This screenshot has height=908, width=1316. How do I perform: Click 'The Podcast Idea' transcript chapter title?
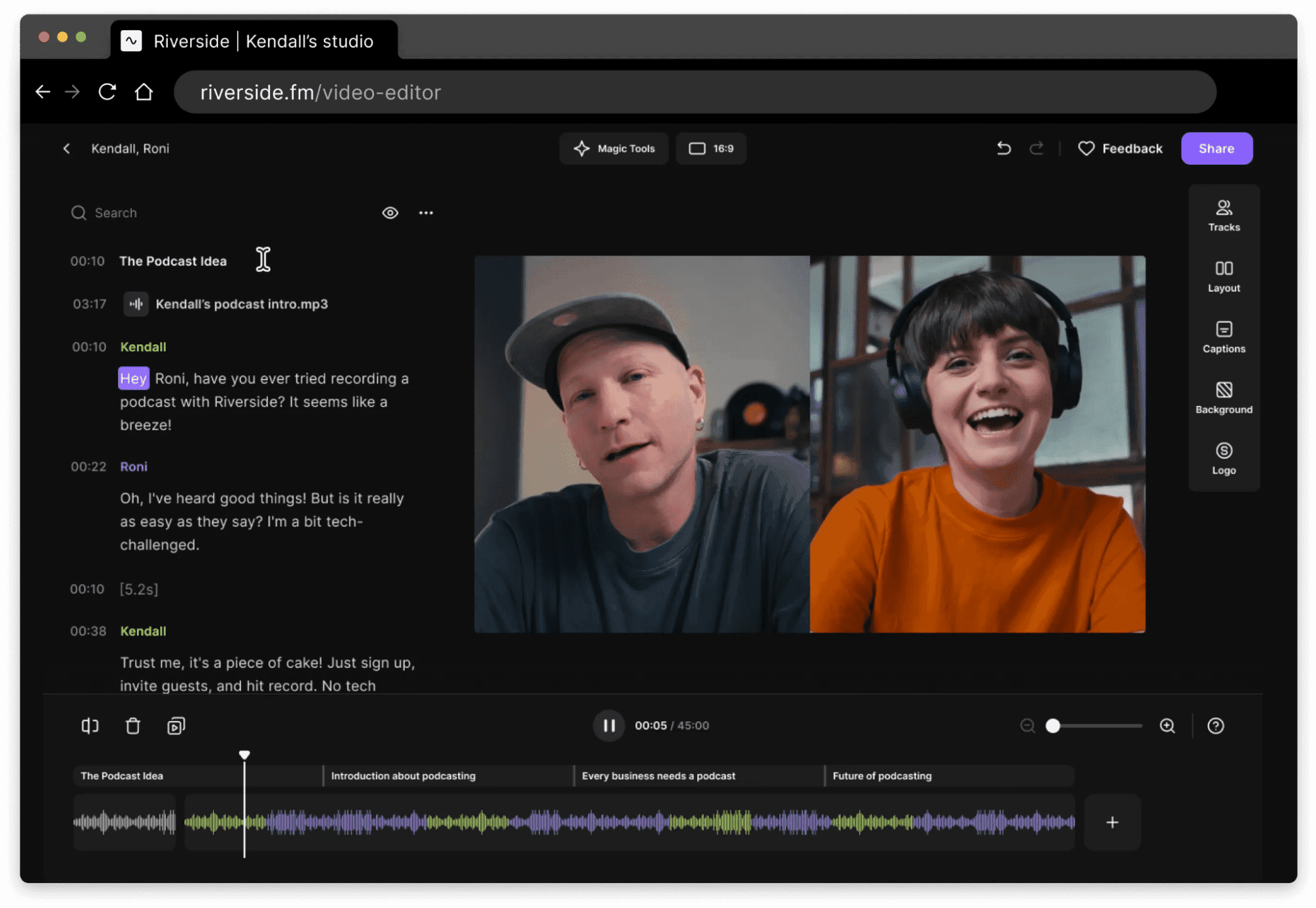click(172, 261)
